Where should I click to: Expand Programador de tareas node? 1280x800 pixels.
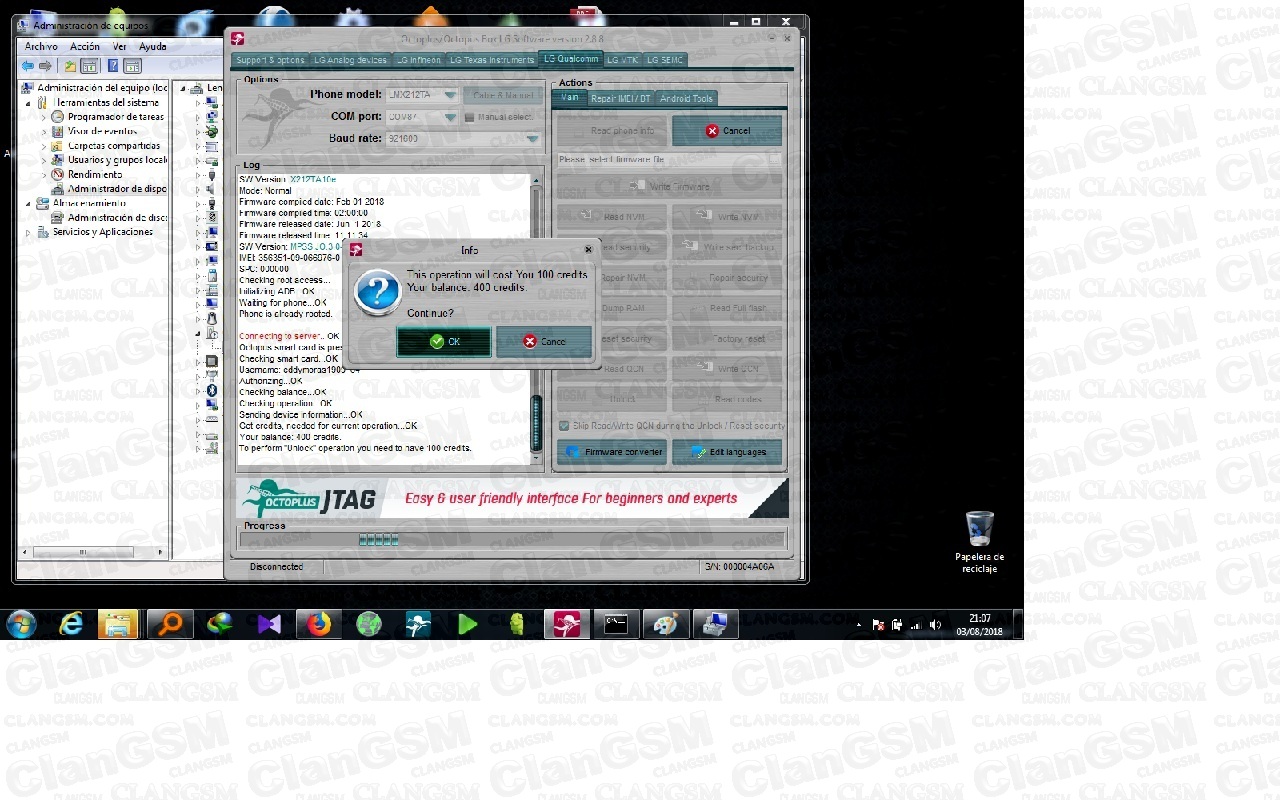(44, 117)
